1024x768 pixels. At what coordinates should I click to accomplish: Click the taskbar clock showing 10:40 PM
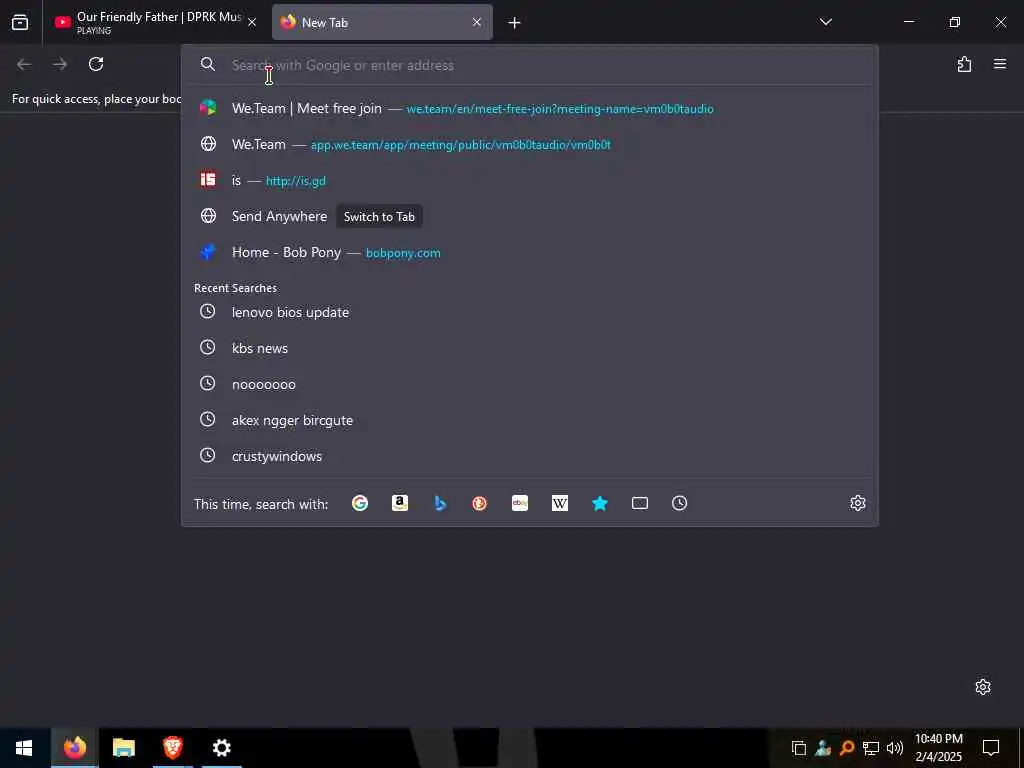pos(938,748)
